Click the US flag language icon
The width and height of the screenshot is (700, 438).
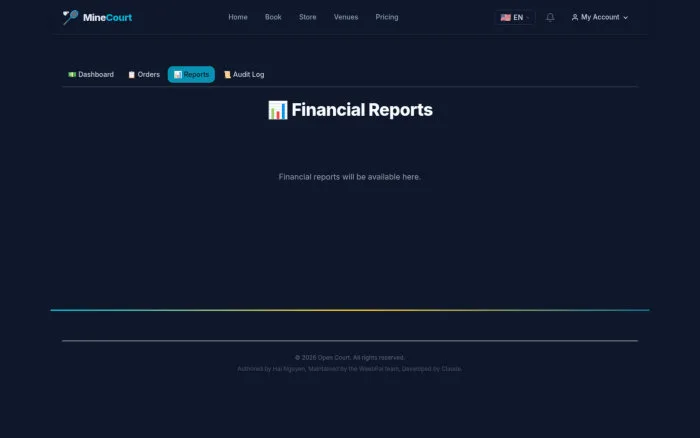point(505,17)
